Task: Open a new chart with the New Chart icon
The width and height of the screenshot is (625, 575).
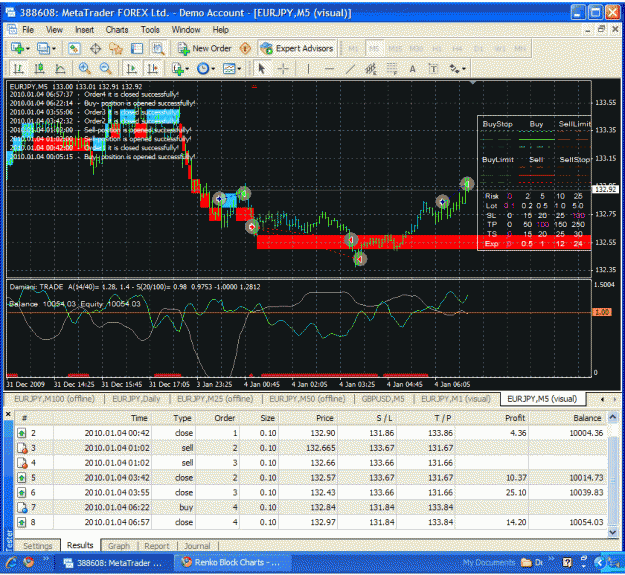Action: point(17,49)
